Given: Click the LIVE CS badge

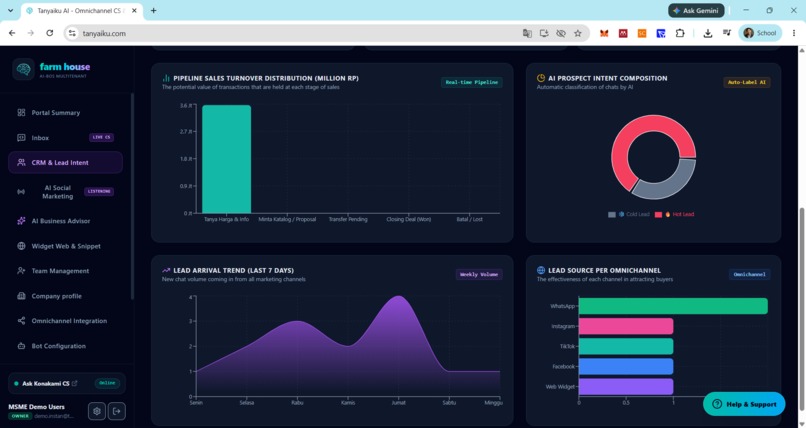Looking at the screenshot, I should point(101,138).
